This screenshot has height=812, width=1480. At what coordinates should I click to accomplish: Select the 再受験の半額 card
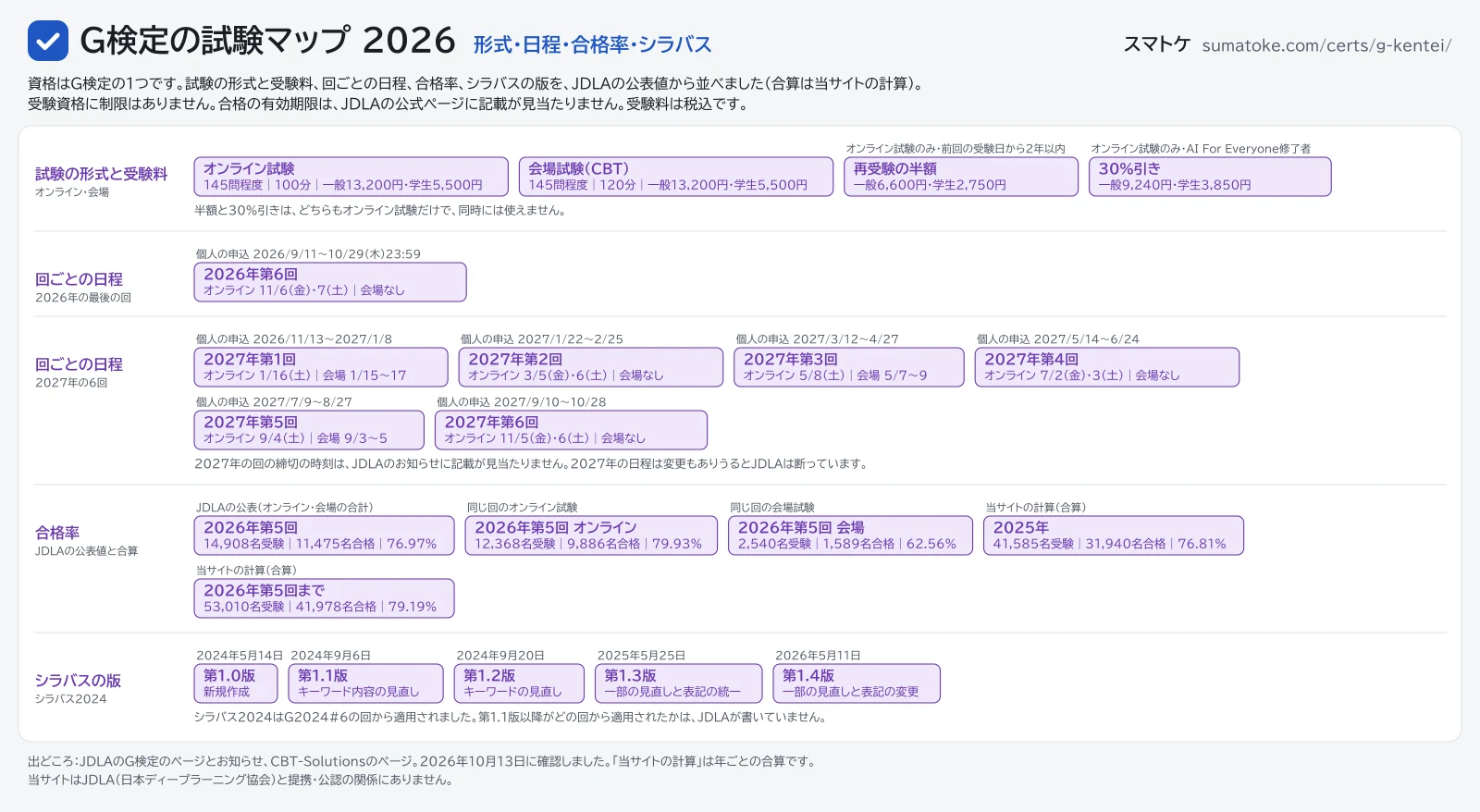point(961,177)
